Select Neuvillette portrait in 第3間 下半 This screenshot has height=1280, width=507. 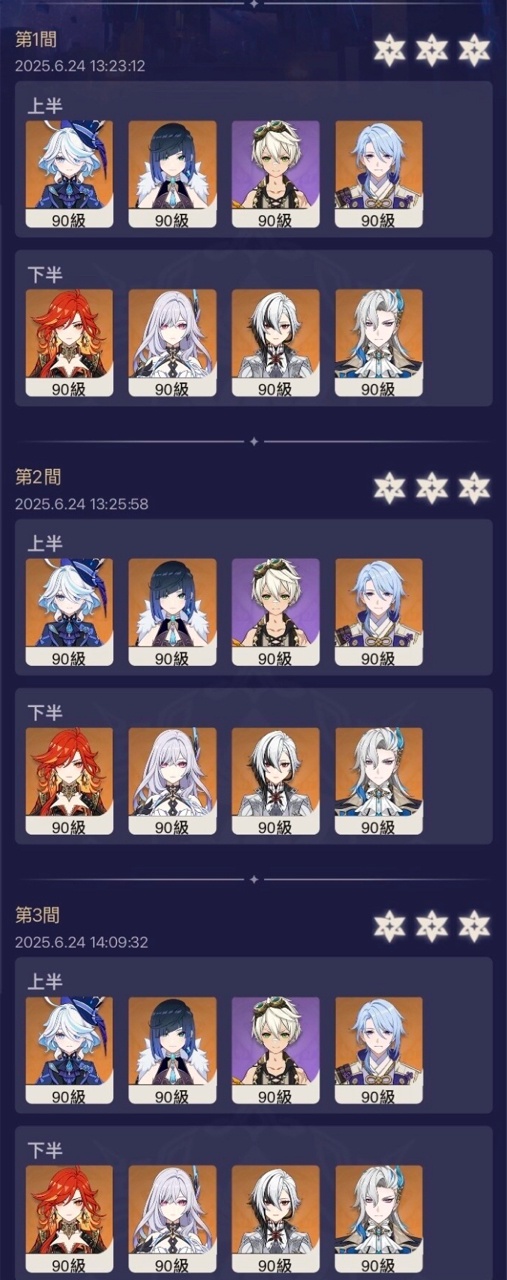tap(378, 1219)
